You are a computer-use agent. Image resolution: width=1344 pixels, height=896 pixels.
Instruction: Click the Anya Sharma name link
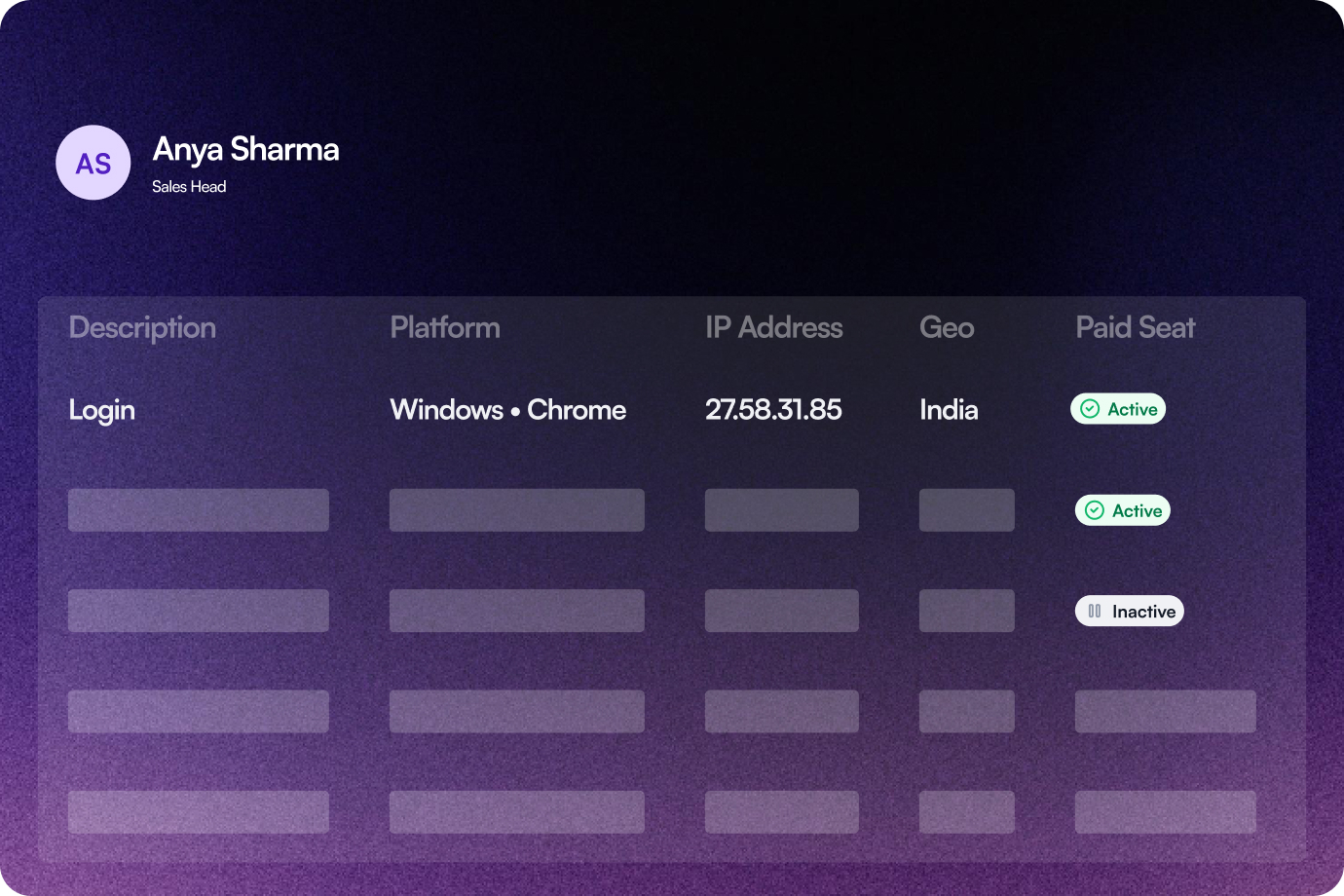pyautogui.click(x=245, y=150)
